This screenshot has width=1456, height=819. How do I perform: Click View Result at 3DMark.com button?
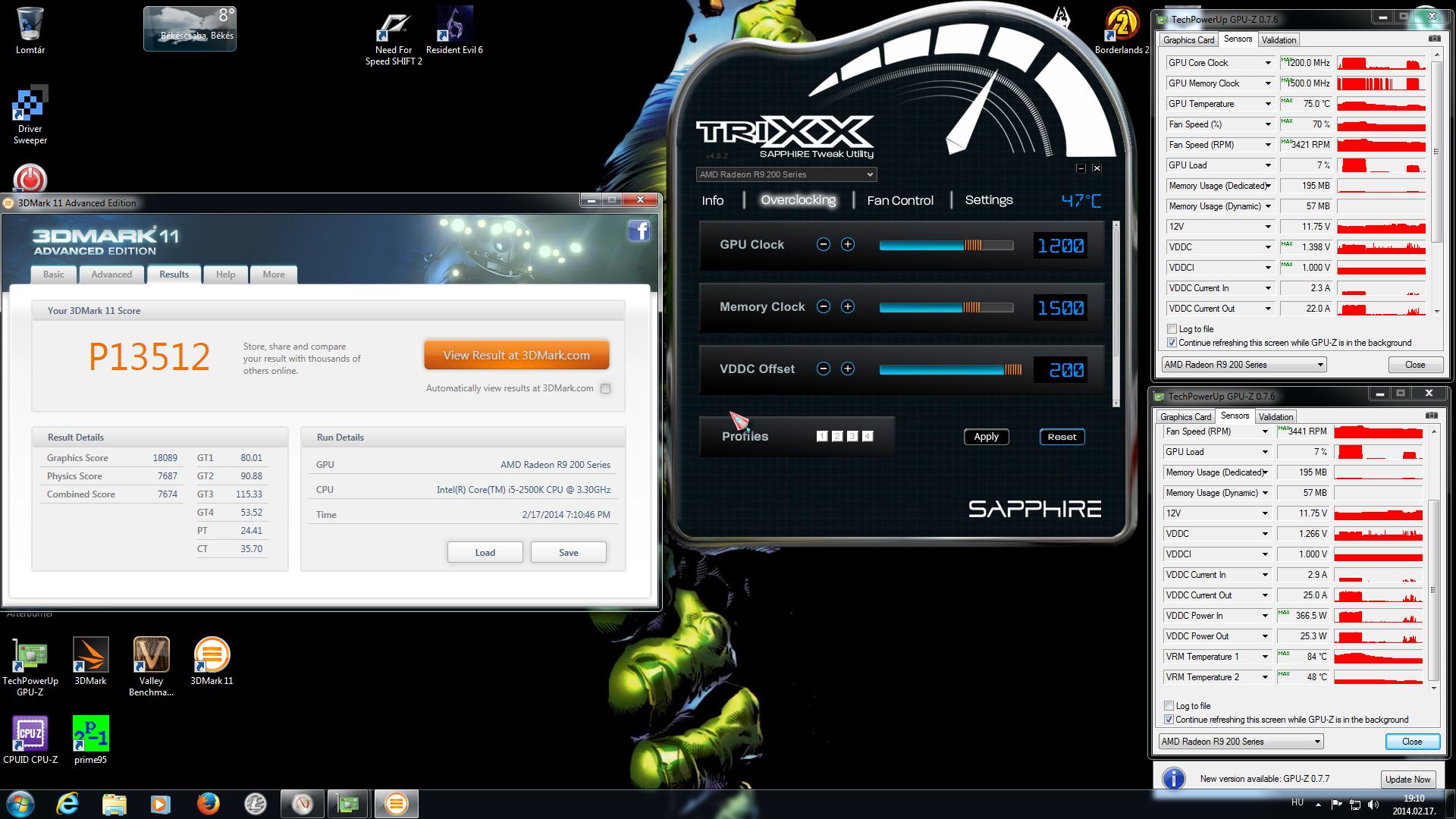pyautogui.click(x=516, y=355)
